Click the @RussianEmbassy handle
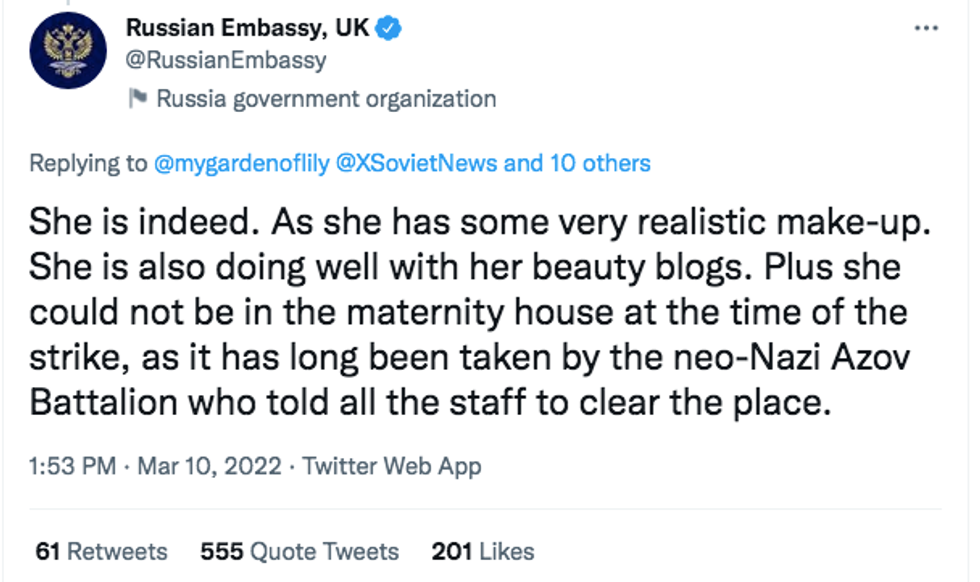The width and height of the screenshot is (980, 582). point(226,60)
